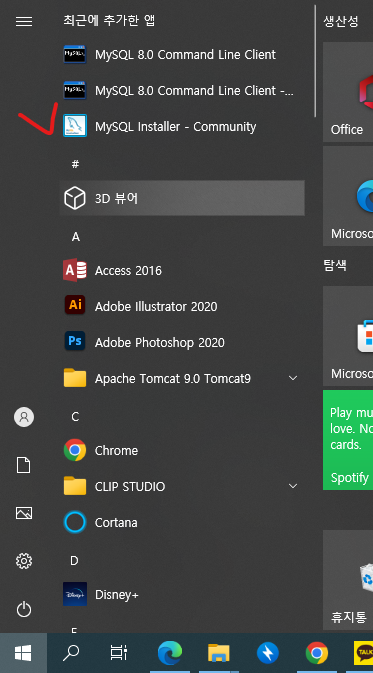The width and height of the screenshot is (373, 673).
Task: Click the Power button icon
Action: pyautogui.click(x=24, y=609)
